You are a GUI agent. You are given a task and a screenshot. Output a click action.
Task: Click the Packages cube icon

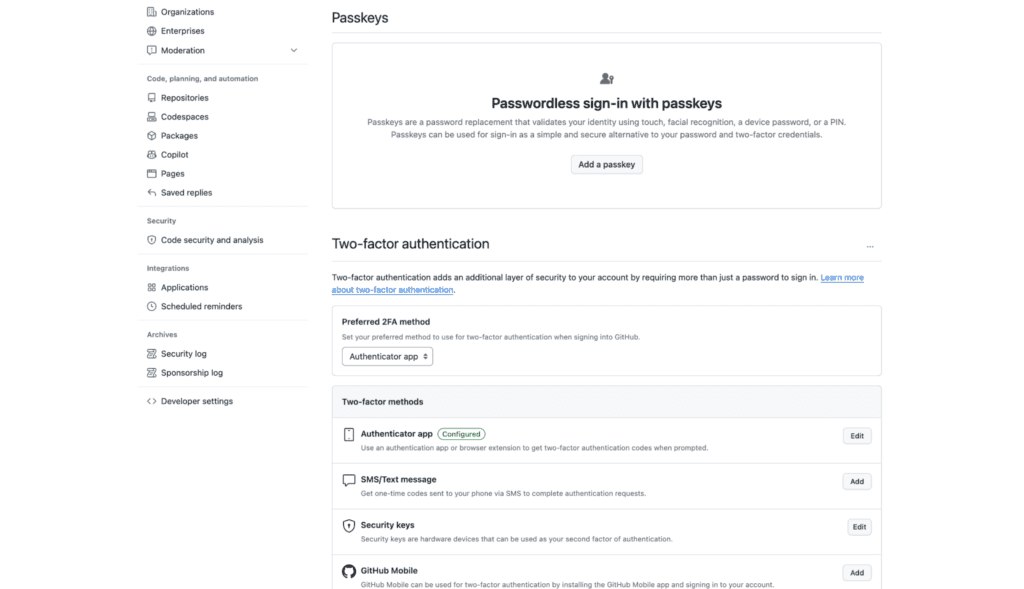pos(152,136)
